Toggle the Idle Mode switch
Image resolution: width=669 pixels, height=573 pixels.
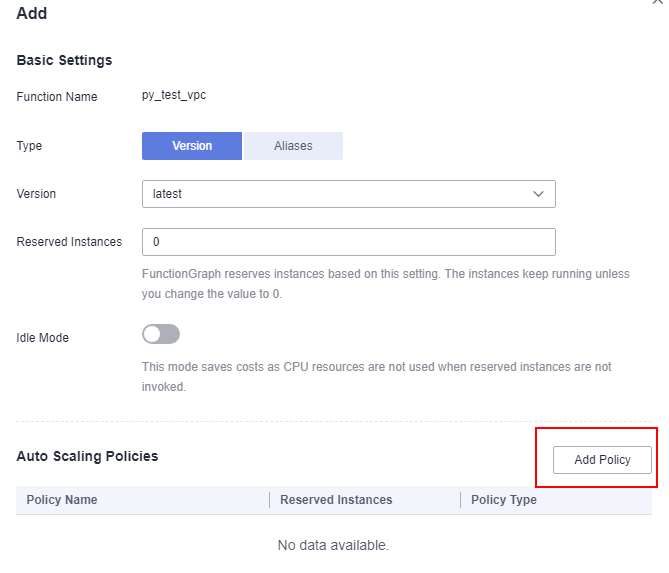click(x=161, y=334)
